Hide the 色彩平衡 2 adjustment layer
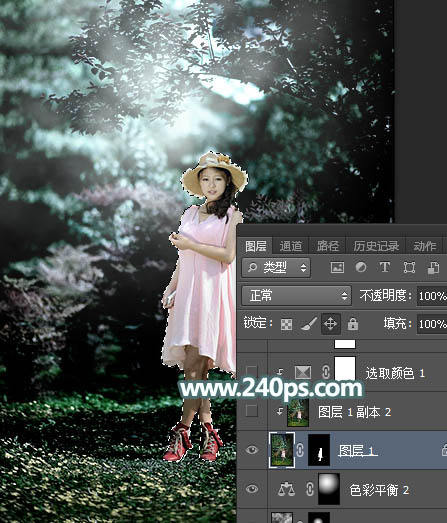This screenshot has width=447, height=523. click(x=252, y=489)
